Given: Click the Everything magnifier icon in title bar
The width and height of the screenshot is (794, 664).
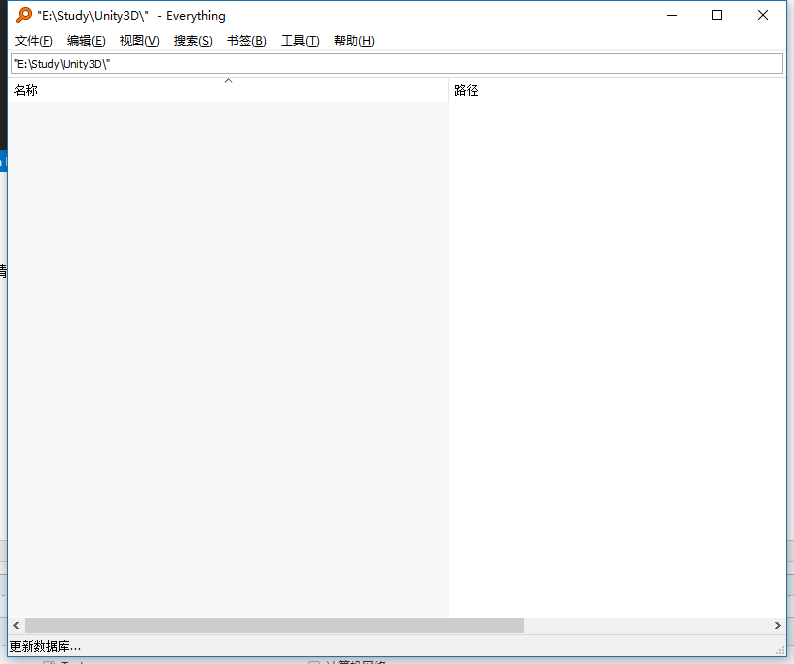Looking at the screenshot, I should pyautogui.click(x=24, y=15).
